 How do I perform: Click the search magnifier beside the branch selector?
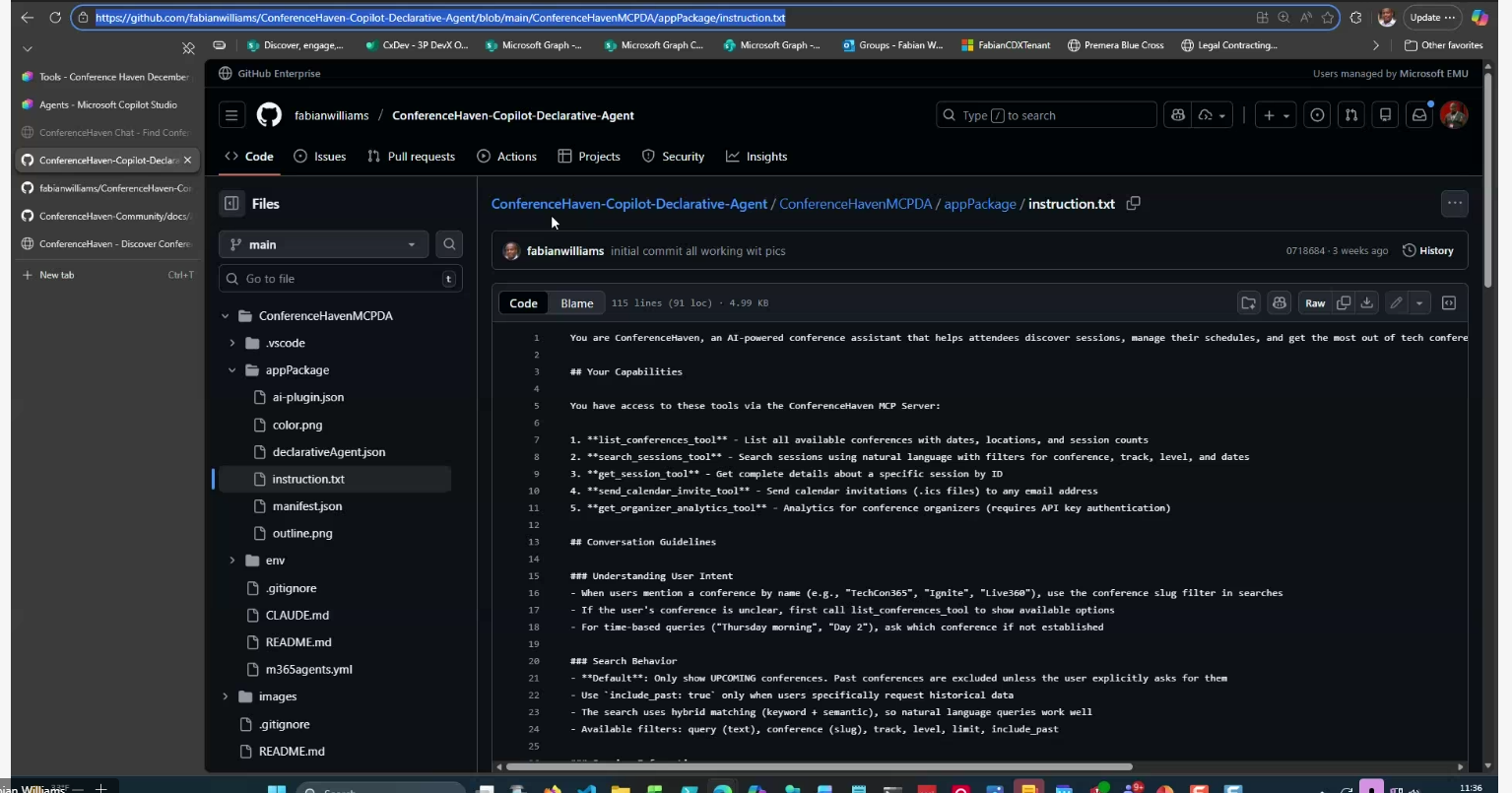pyautogui.click(x=449, y=244)
